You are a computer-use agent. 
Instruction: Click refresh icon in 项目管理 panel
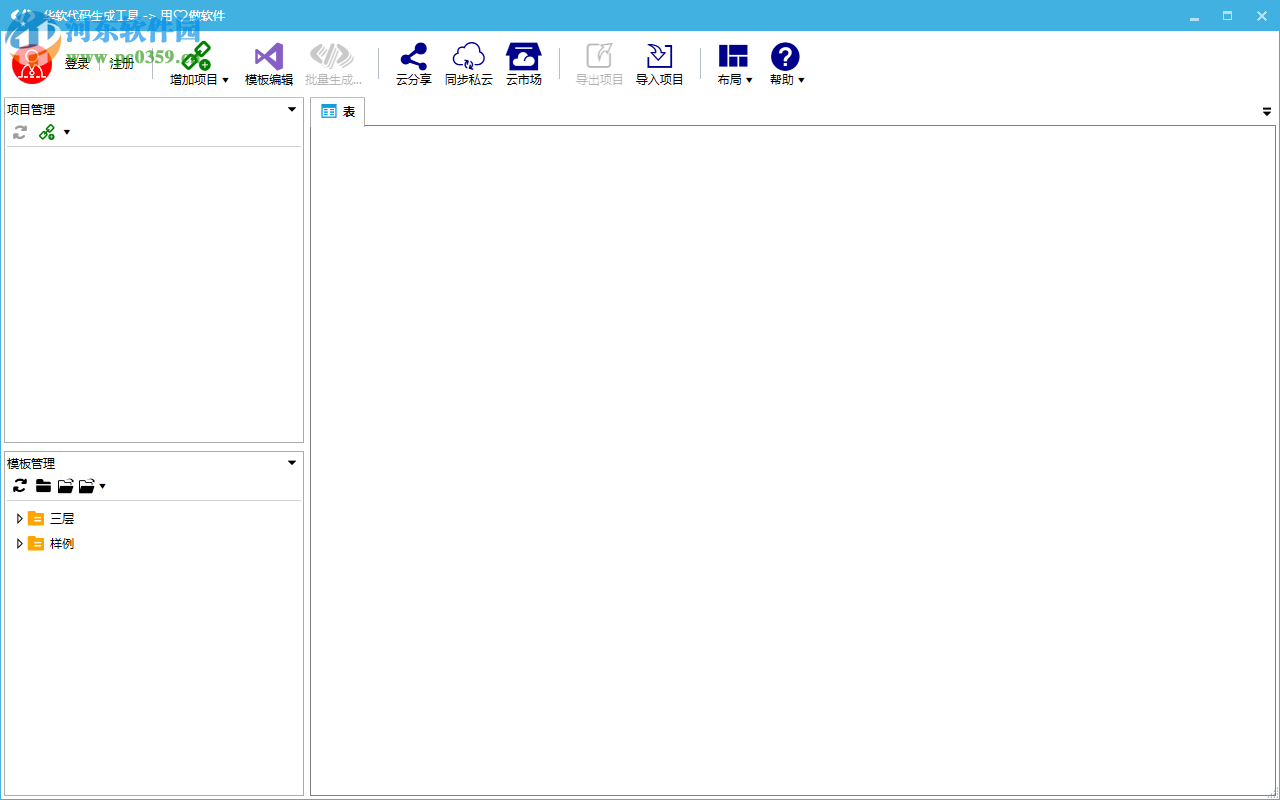[20, 132]
